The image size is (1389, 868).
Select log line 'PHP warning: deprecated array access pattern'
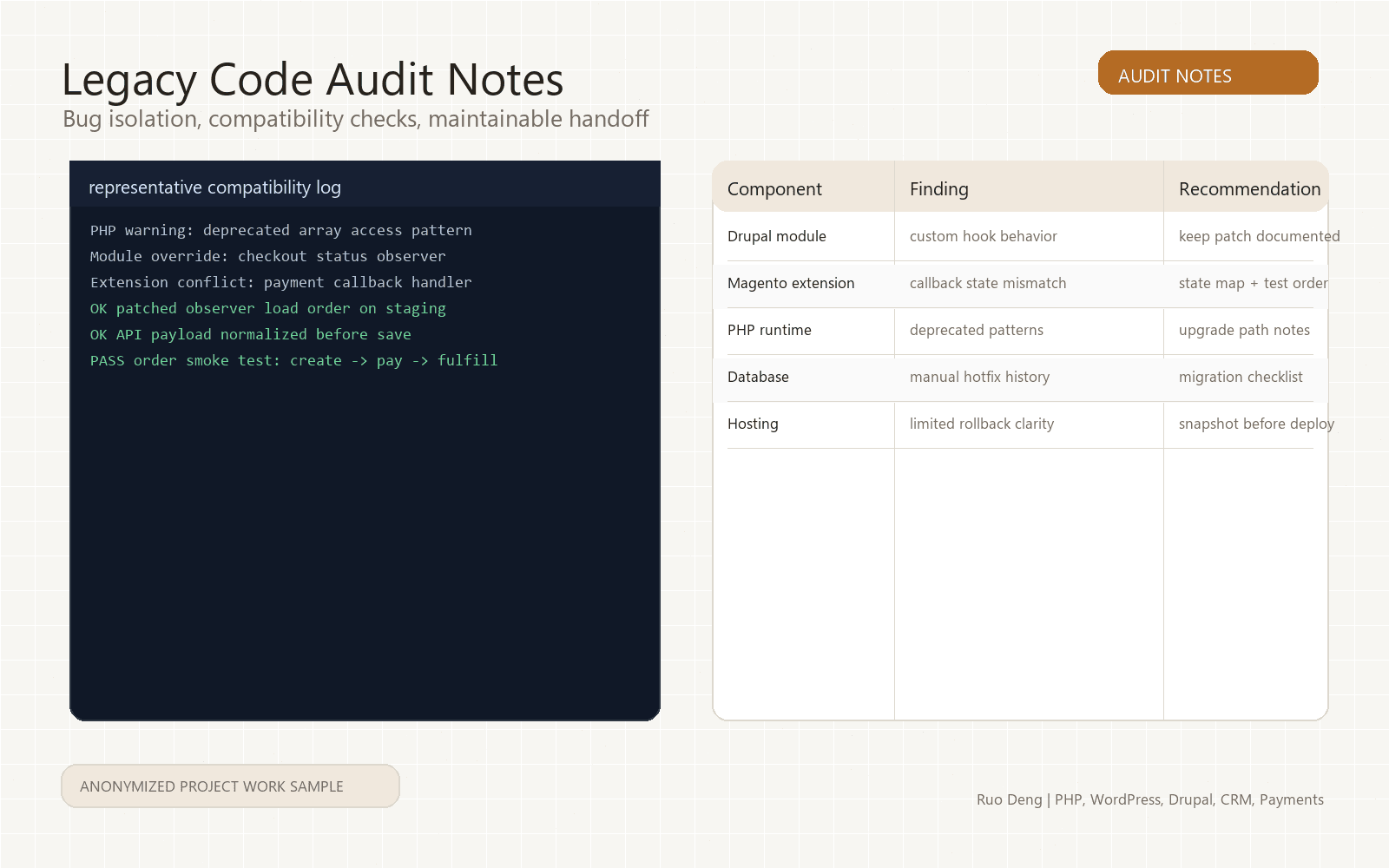point(281,230)
